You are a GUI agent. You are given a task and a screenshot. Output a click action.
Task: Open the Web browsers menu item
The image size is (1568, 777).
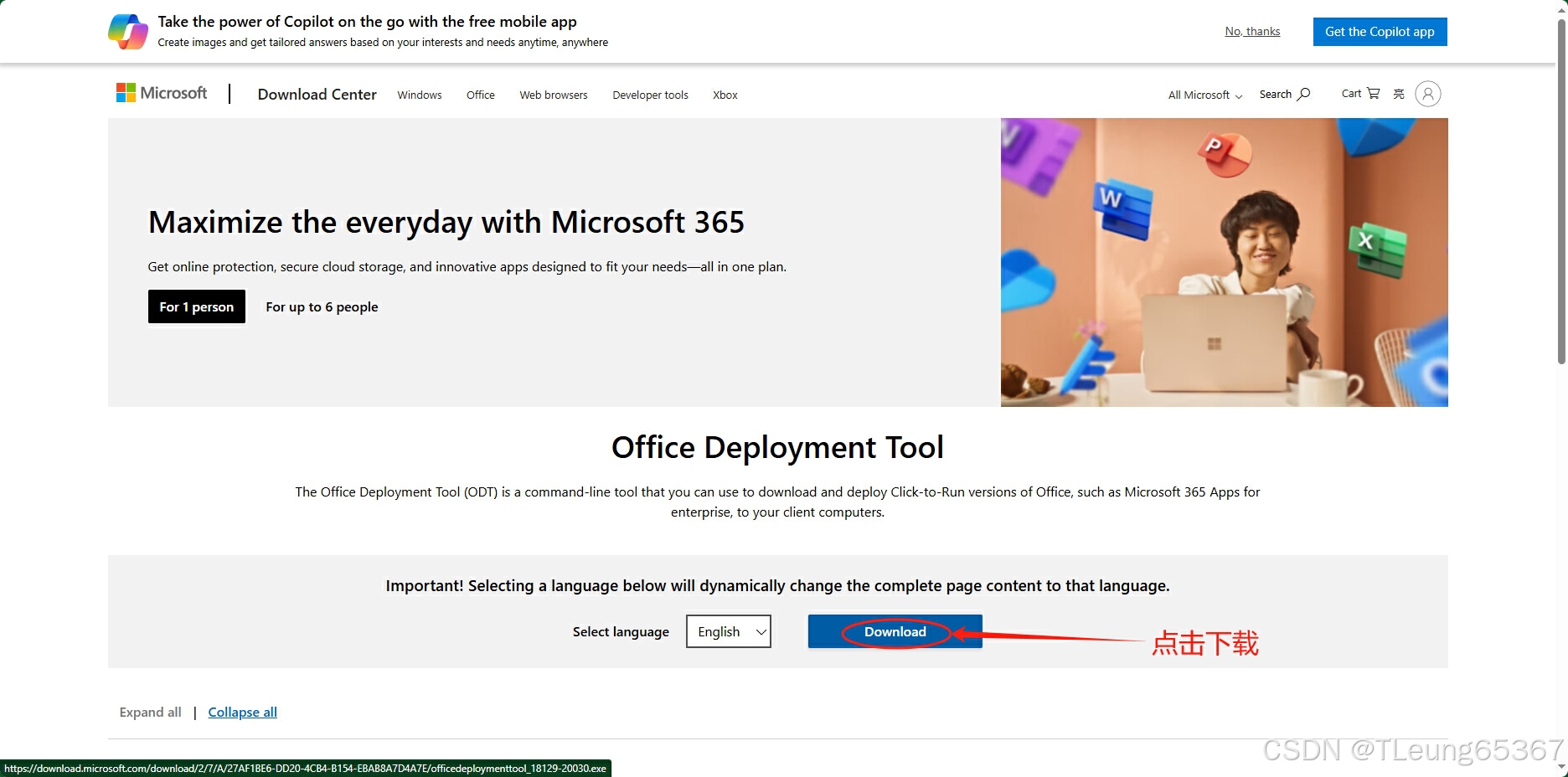tap(554, 95)
